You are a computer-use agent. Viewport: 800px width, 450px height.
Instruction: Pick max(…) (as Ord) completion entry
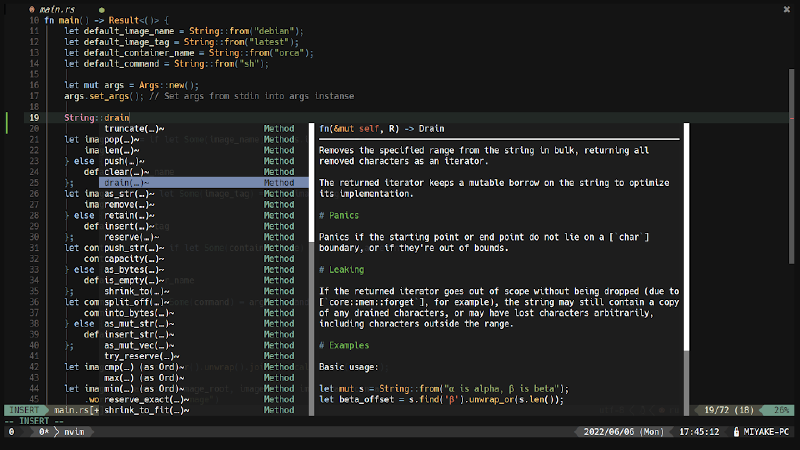204,378
